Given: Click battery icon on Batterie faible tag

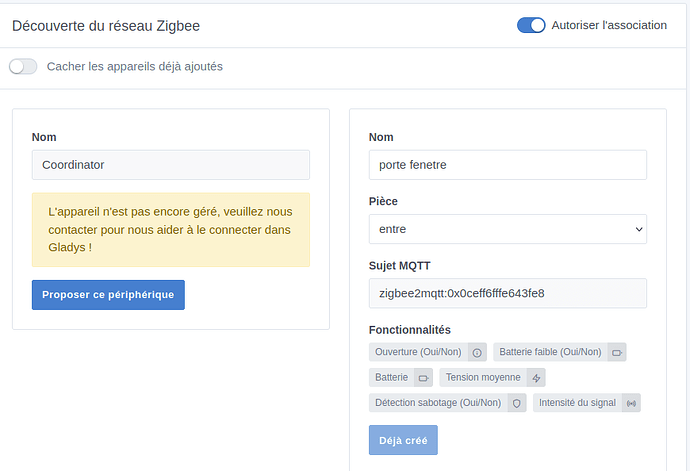Looking at the screenshot, I should 616,352.
